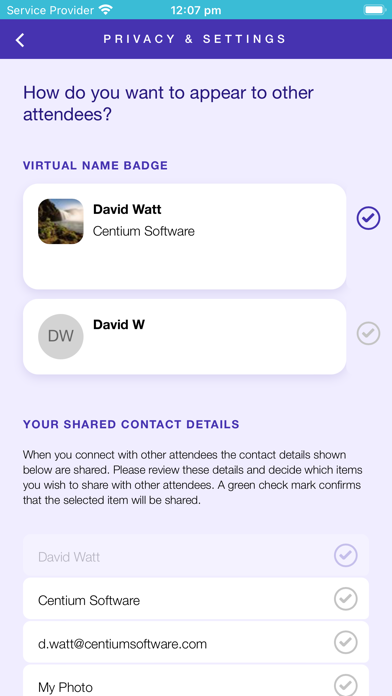Tap the disabled David Watt name check mark
The width and height of the screenshot is (392, 696).
(346, 555)
